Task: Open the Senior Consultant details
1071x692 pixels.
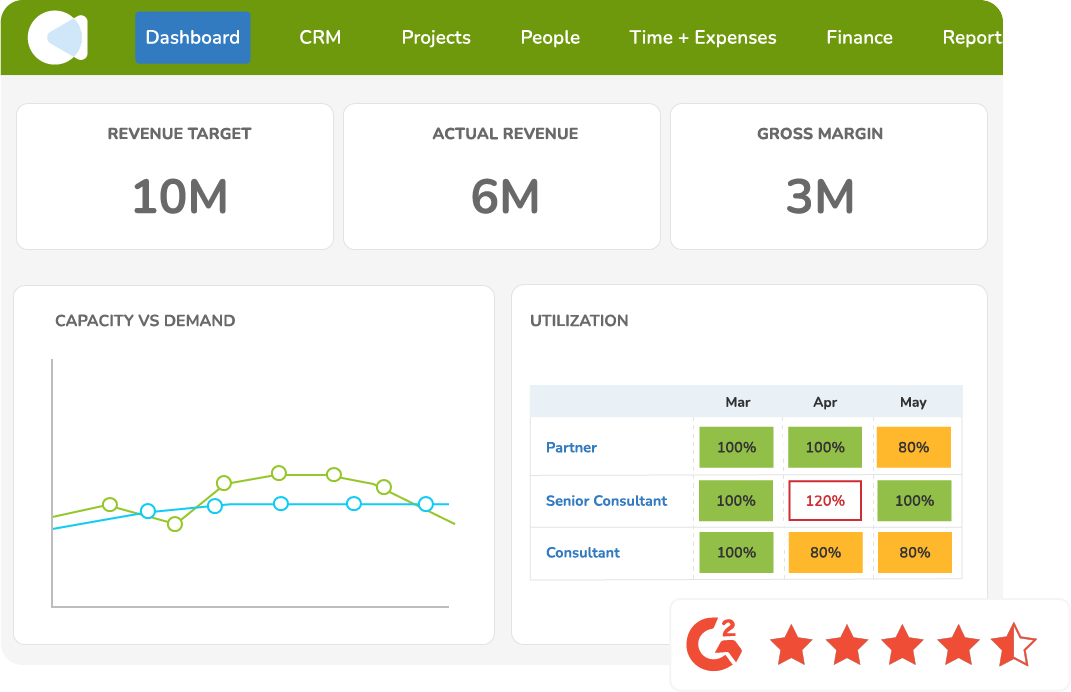Action: (608, 500)
